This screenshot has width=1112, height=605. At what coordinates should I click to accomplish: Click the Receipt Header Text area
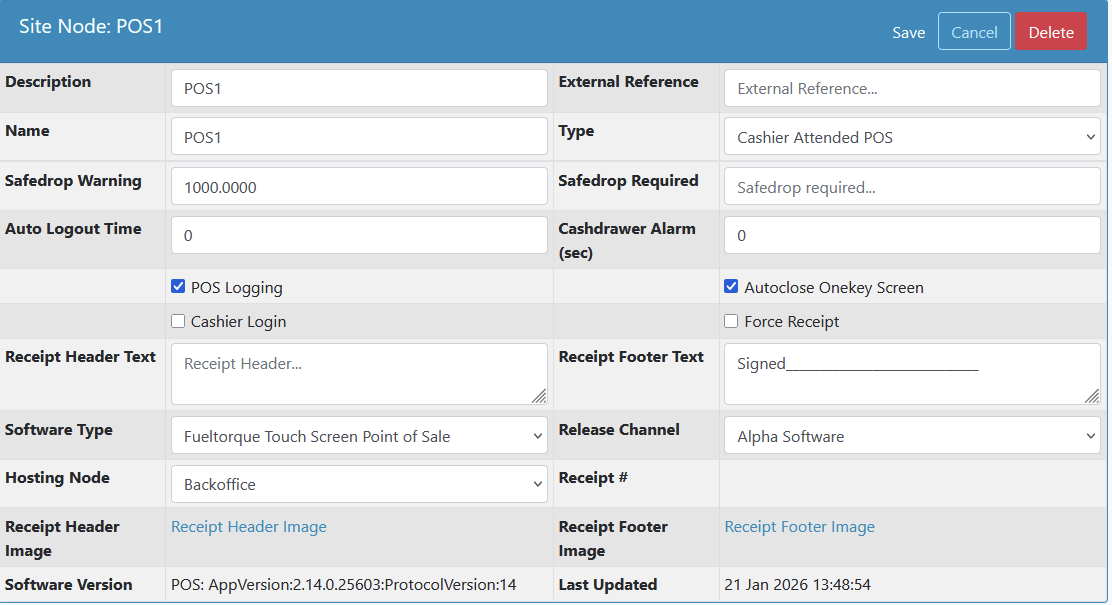pos(359,374)
